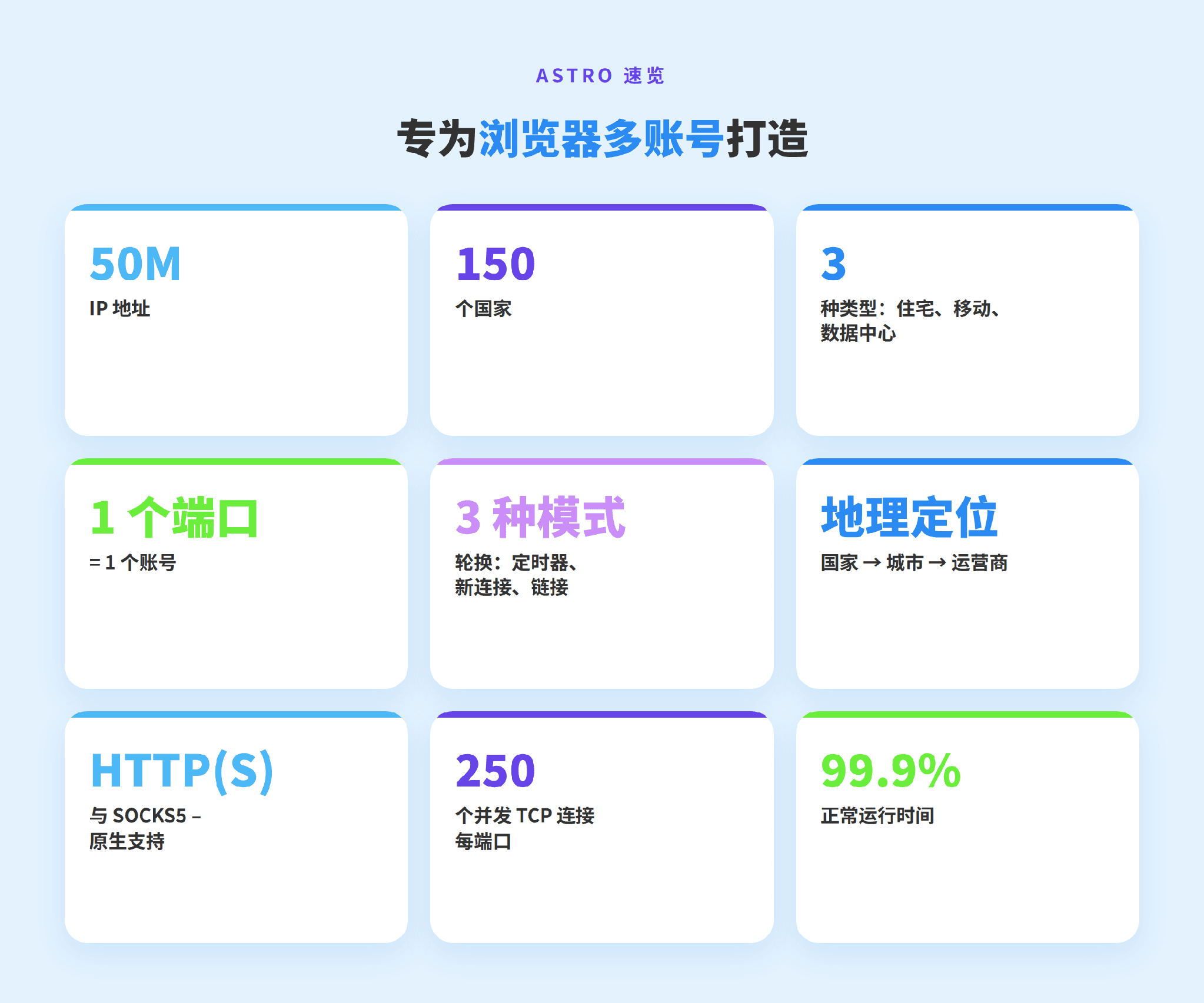Select the 地理定位 card heading

click(909, 517)
